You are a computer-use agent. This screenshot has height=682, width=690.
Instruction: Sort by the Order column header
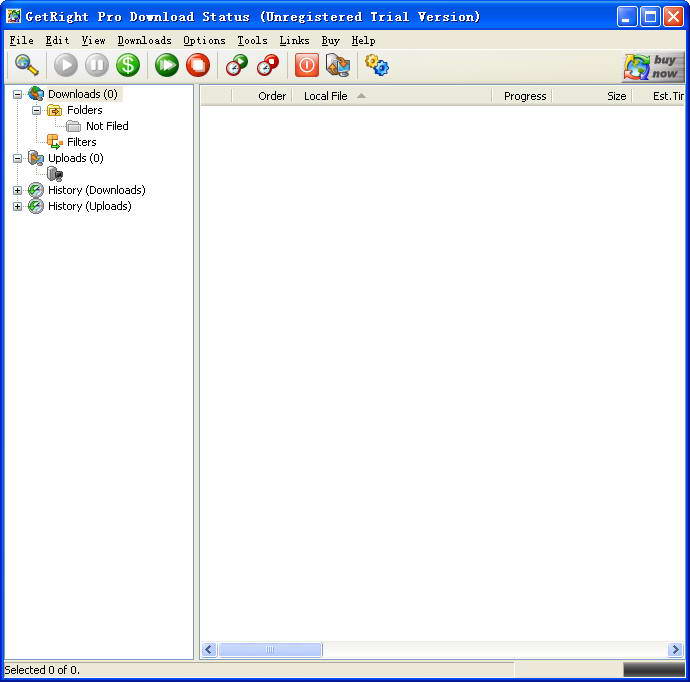(262, 96)
